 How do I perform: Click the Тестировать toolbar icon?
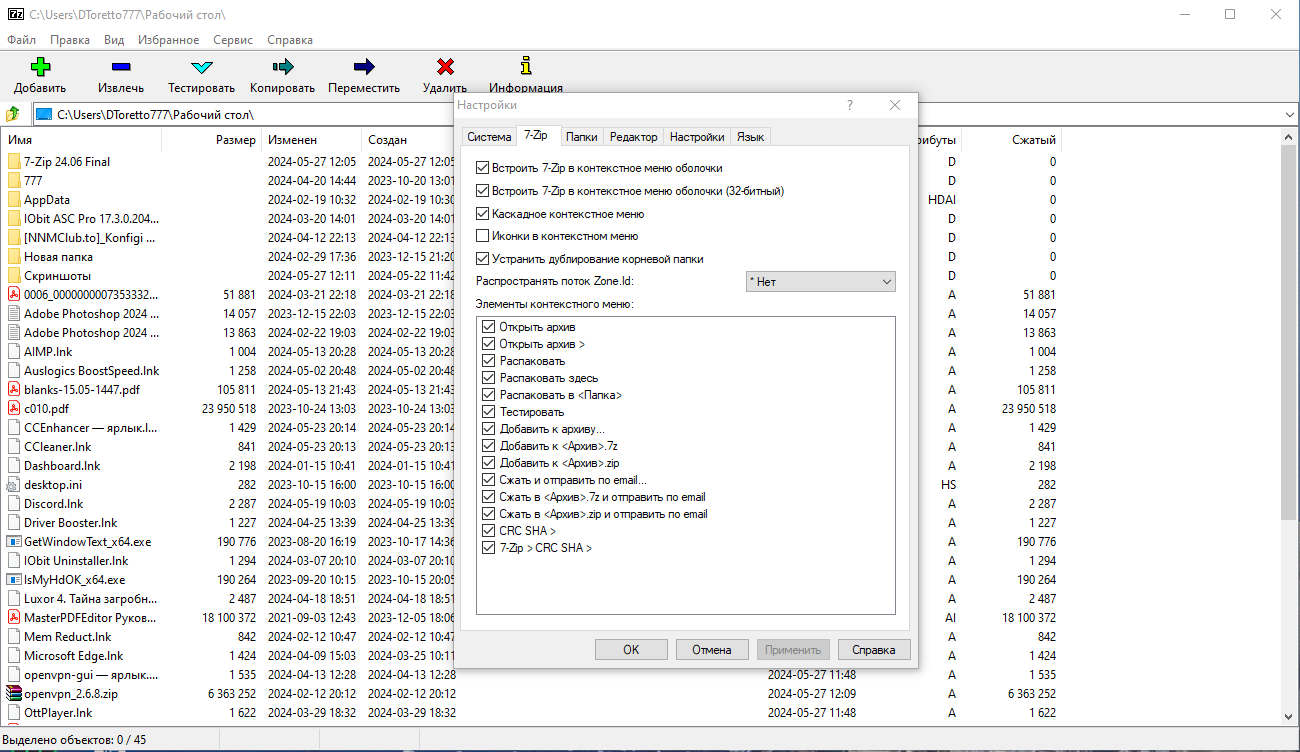(201, 68)
